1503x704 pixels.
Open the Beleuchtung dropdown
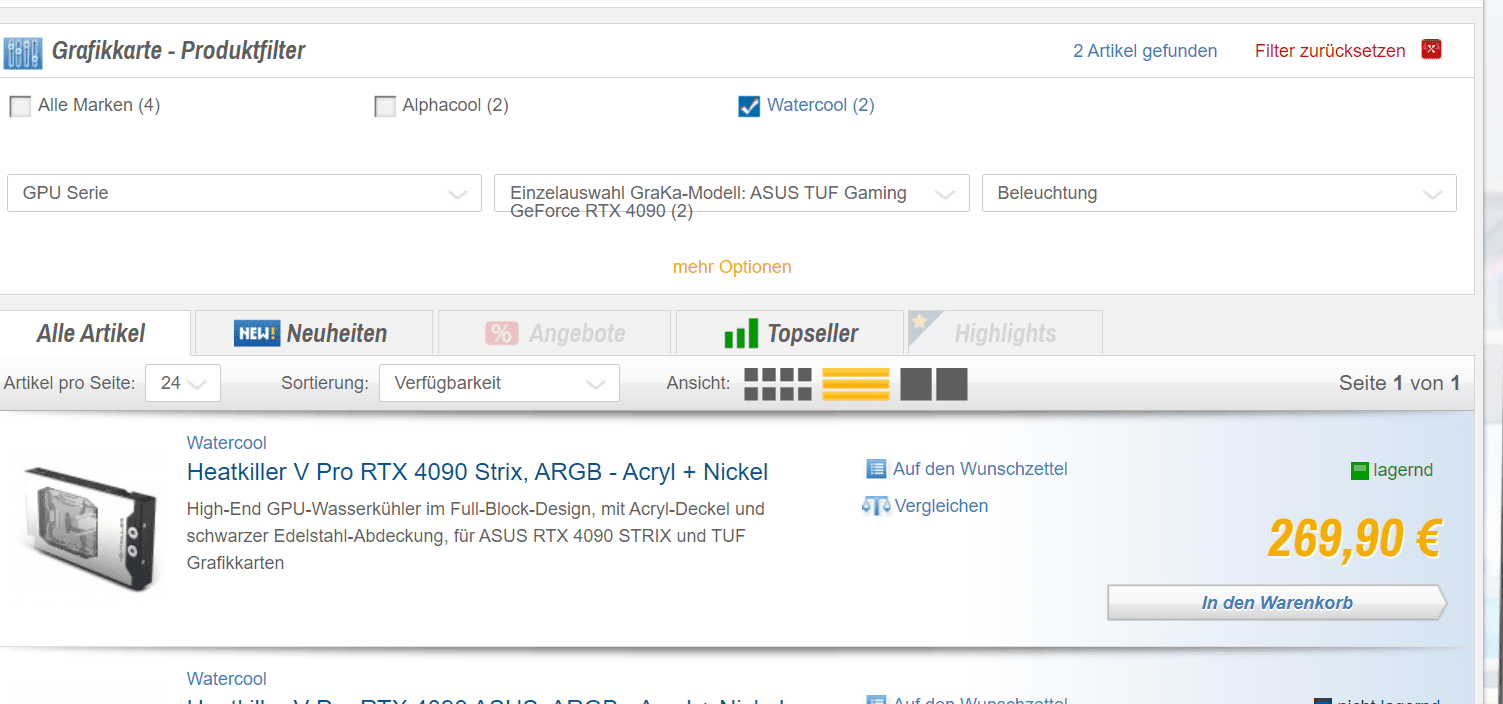coord(1219,193)
